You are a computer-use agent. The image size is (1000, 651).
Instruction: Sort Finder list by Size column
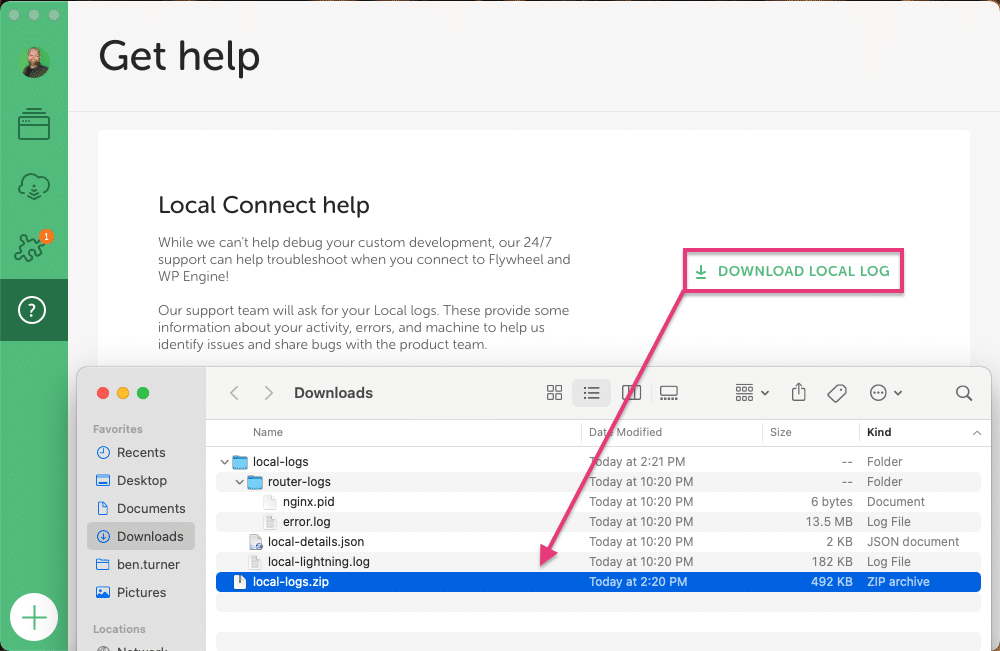(x=780, y=432)
